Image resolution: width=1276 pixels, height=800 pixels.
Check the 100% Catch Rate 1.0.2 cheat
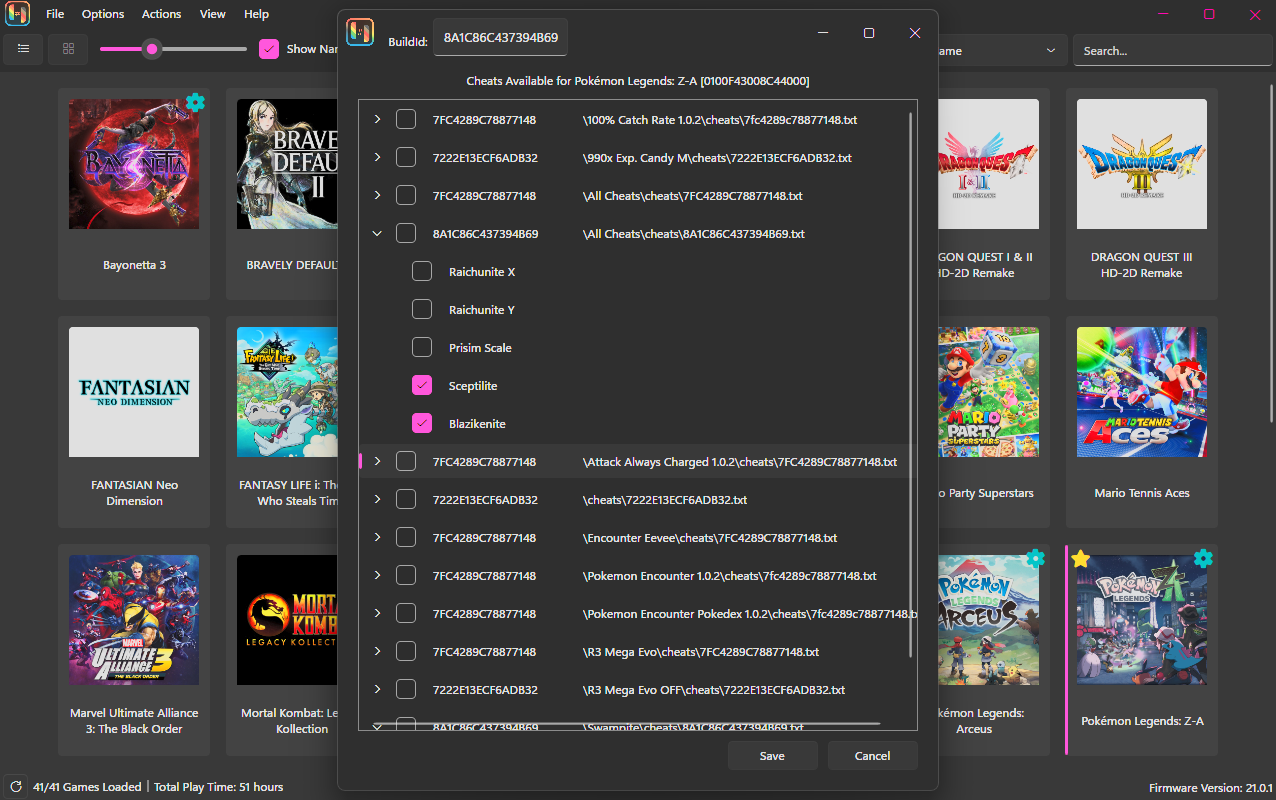(x=406, y=120)
